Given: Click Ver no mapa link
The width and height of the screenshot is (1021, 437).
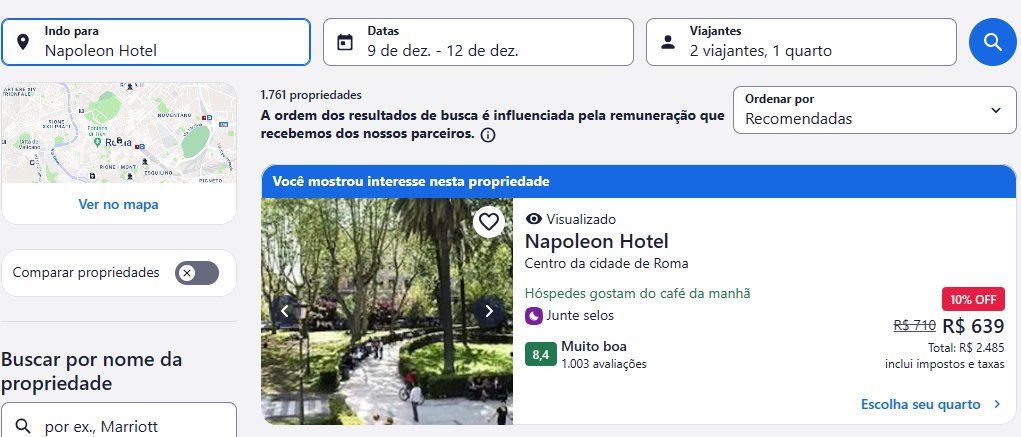Looking at the screenshot, I should pyautogui.click(x=119, y=204).
